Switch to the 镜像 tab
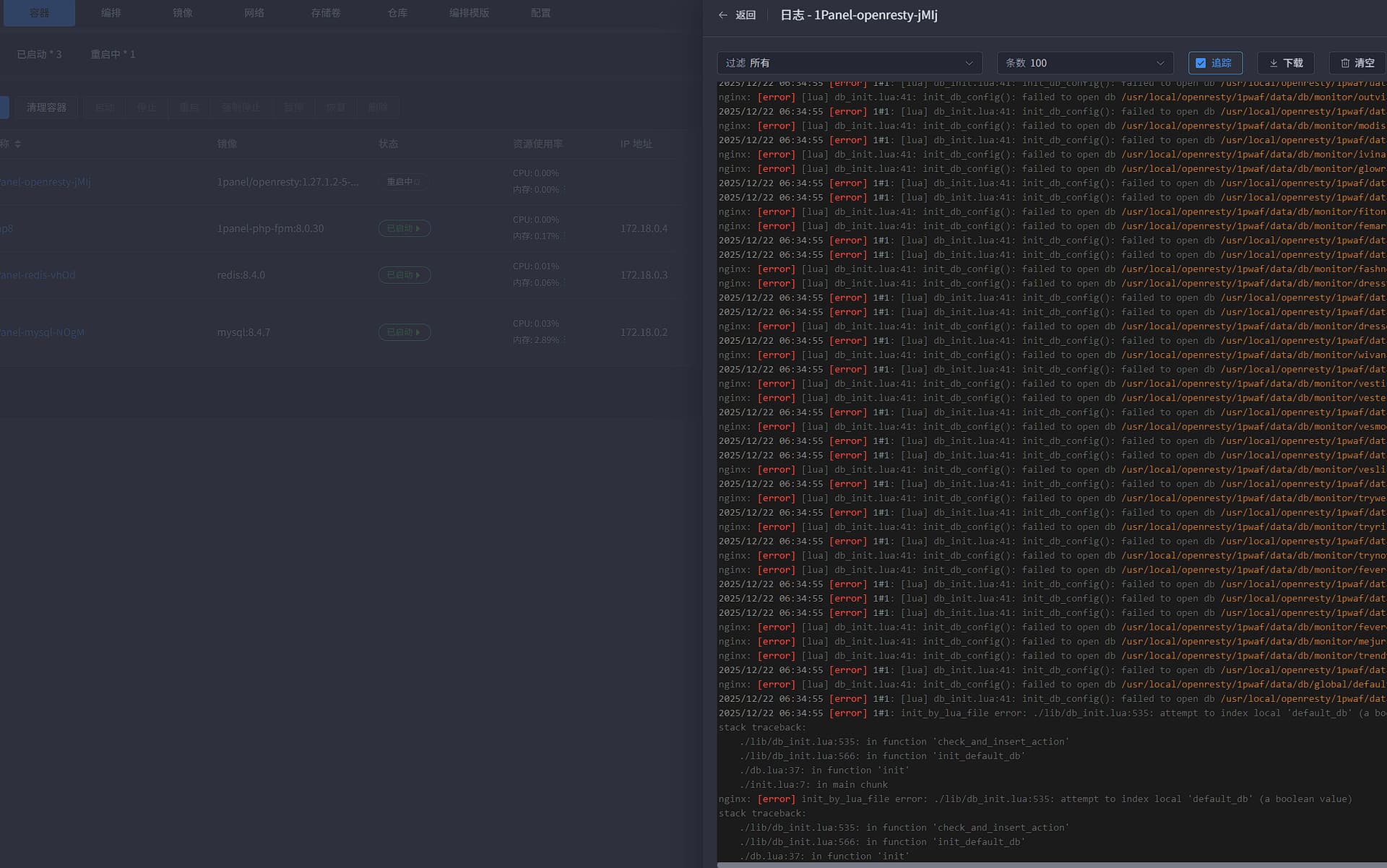The image size is (1387, 868). [183, 13]
